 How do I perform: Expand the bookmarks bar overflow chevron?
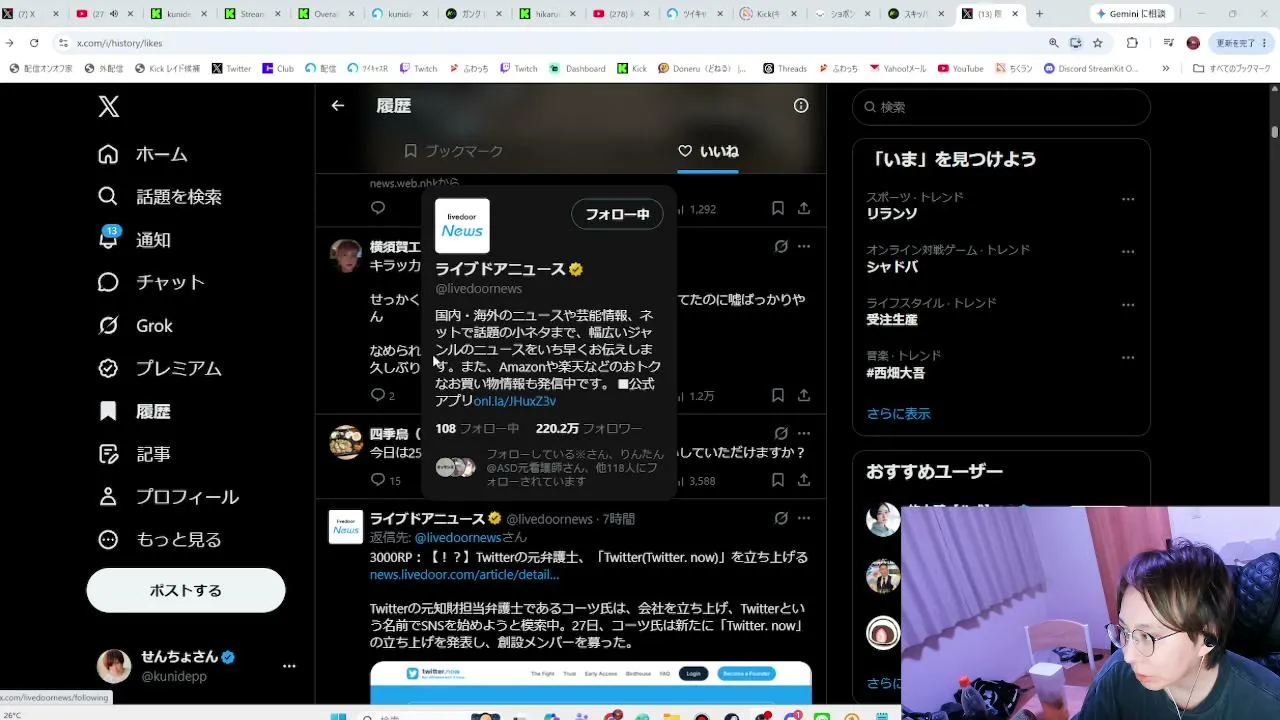(x=1166, y=69)
